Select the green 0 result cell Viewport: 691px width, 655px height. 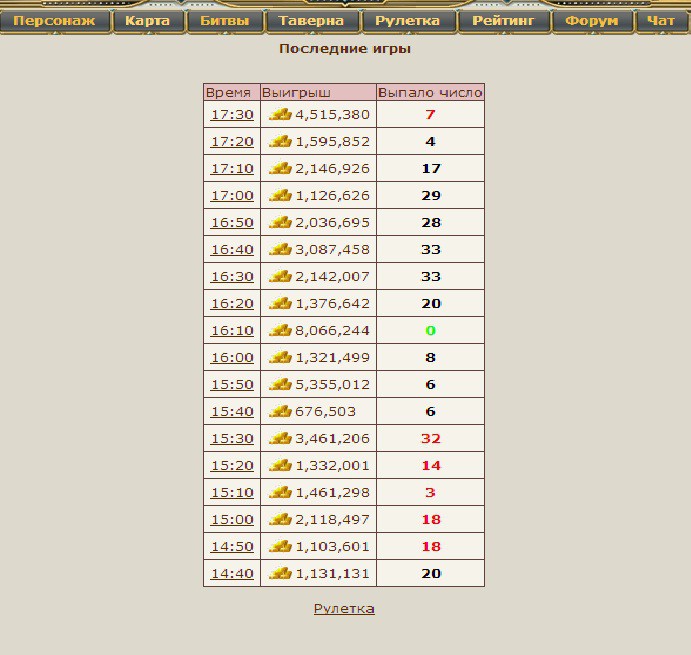tap(431, 331)
